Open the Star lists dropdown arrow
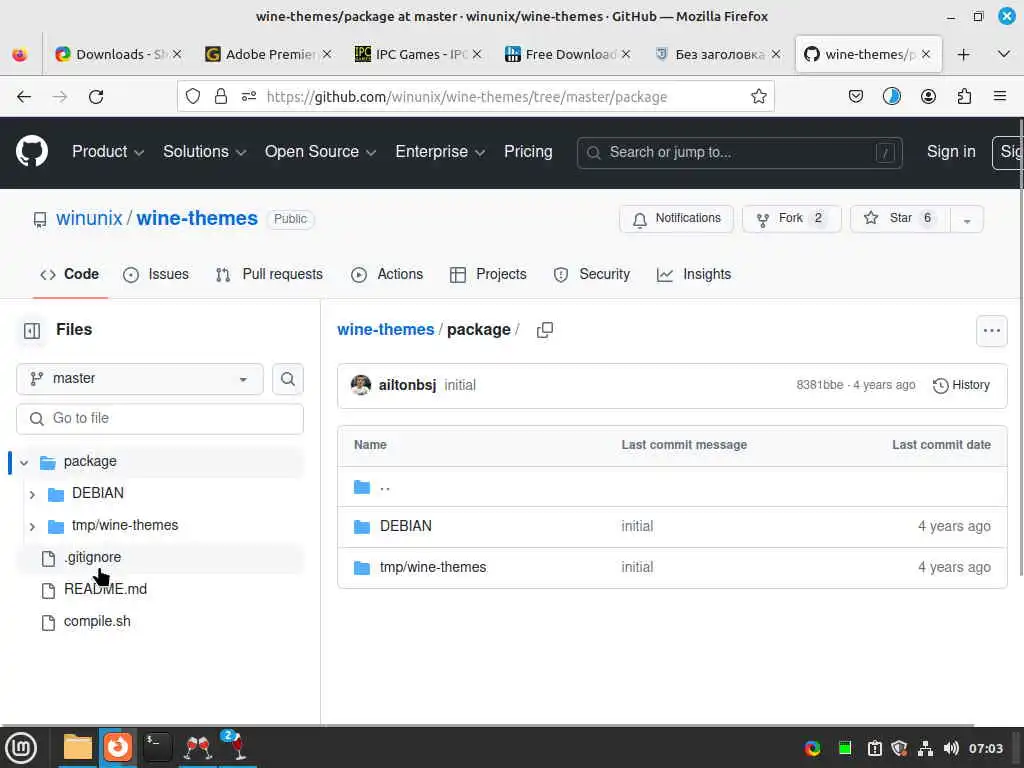This screenshot has width=1024, height=768. point(967,219)
